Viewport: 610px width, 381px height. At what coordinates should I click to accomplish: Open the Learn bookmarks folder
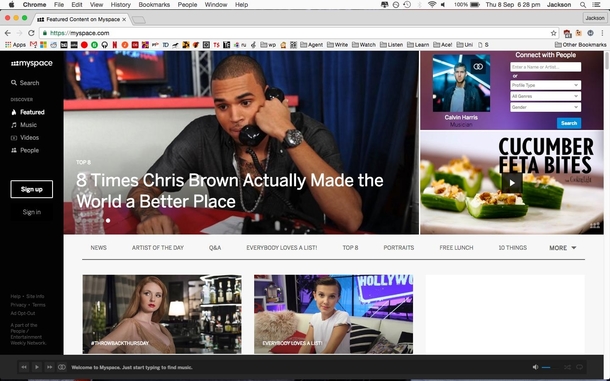pyautogui.click(x=418, y=45)
